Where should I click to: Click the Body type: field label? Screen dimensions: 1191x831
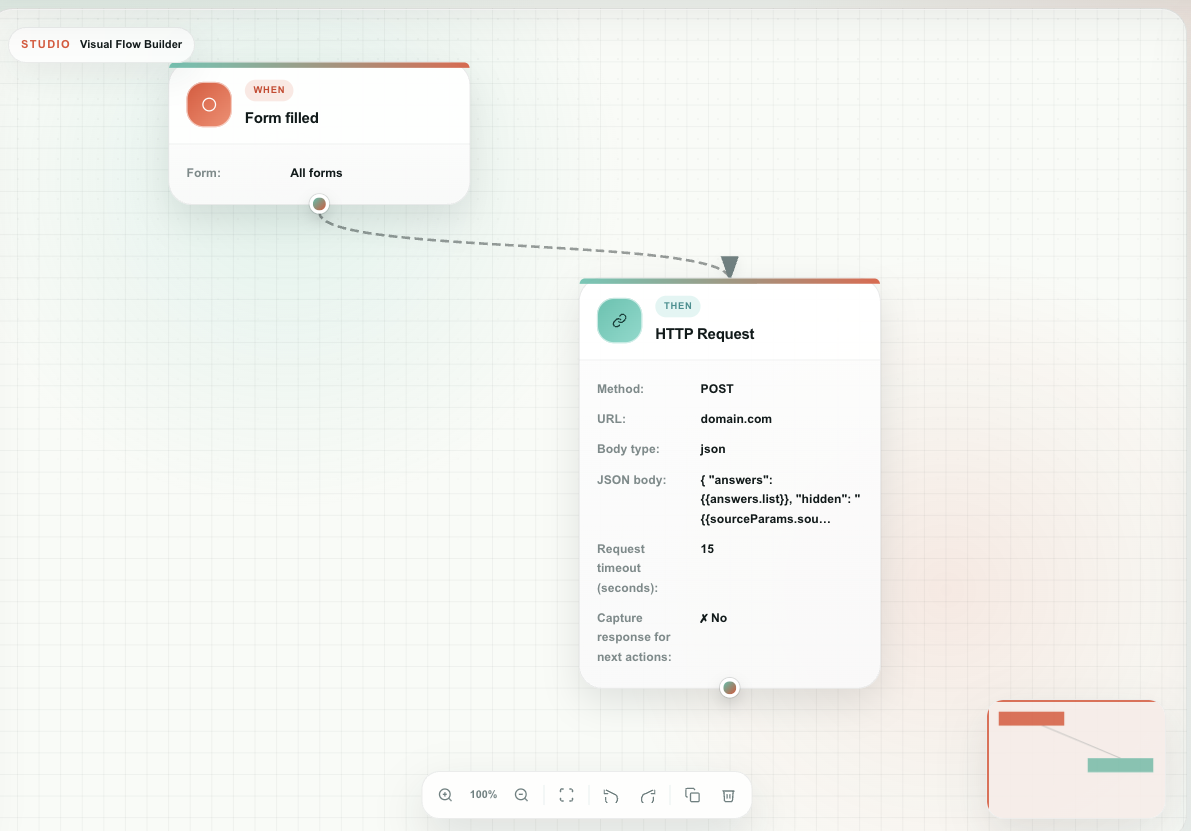(x=628, y=449)
